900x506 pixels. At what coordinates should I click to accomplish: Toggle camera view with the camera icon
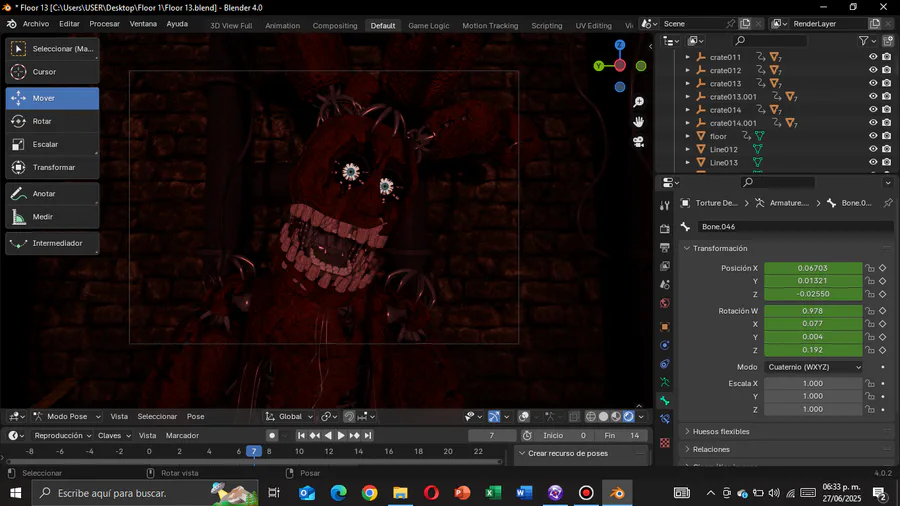click(x=638, y=141)
